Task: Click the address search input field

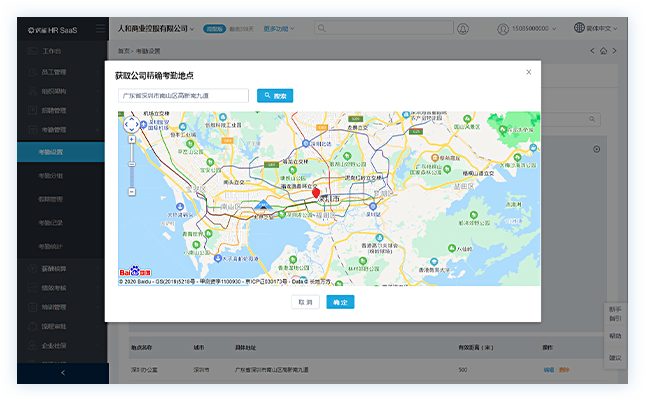Action: pos(183,96)
